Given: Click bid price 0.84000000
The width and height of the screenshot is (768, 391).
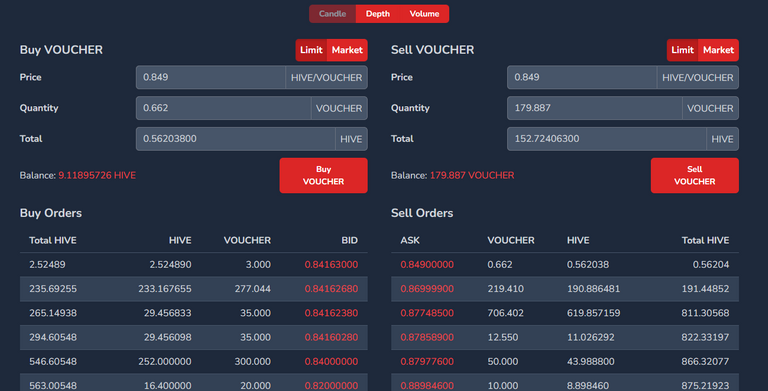Looking at the screenshot, I should (x=331, y=362).
